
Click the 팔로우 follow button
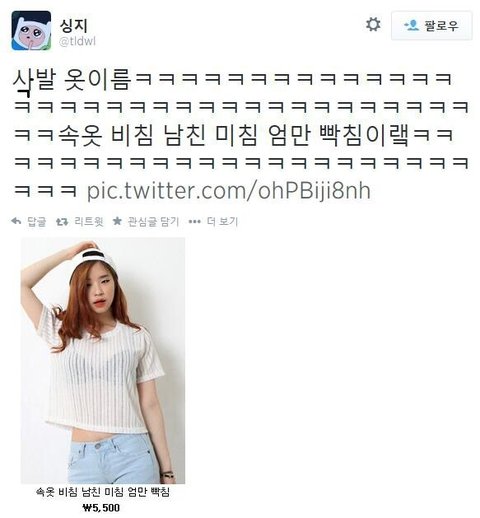(x=432, y=26)
